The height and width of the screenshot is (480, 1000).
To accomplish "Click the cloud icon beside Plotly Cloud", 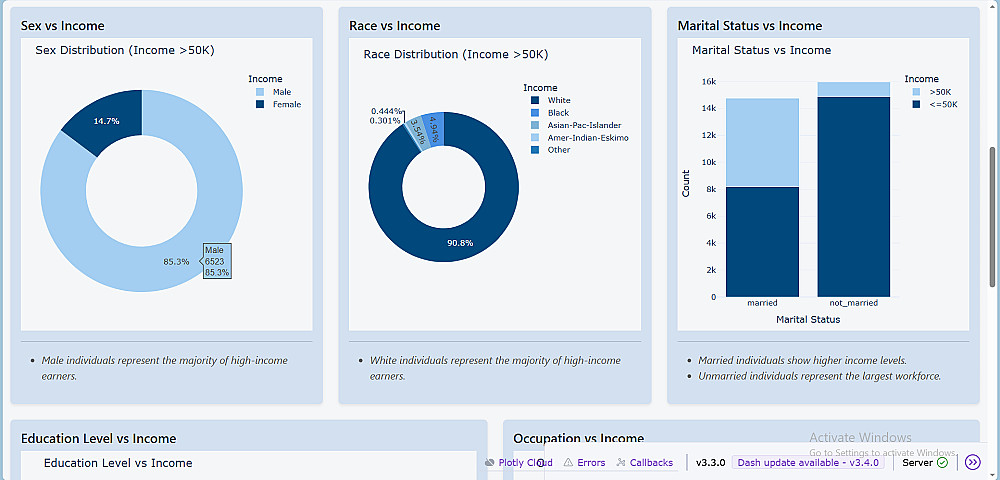I will [490, 463].
